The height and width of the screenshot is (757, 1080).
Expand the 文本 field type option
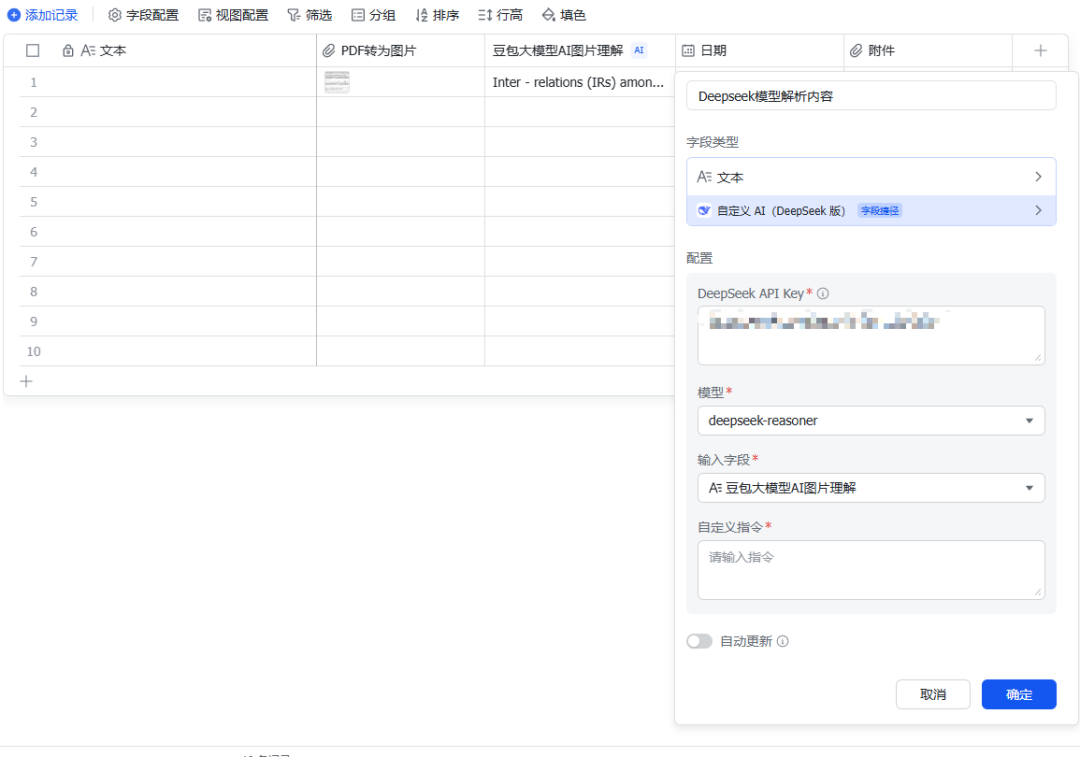[871, 177]
